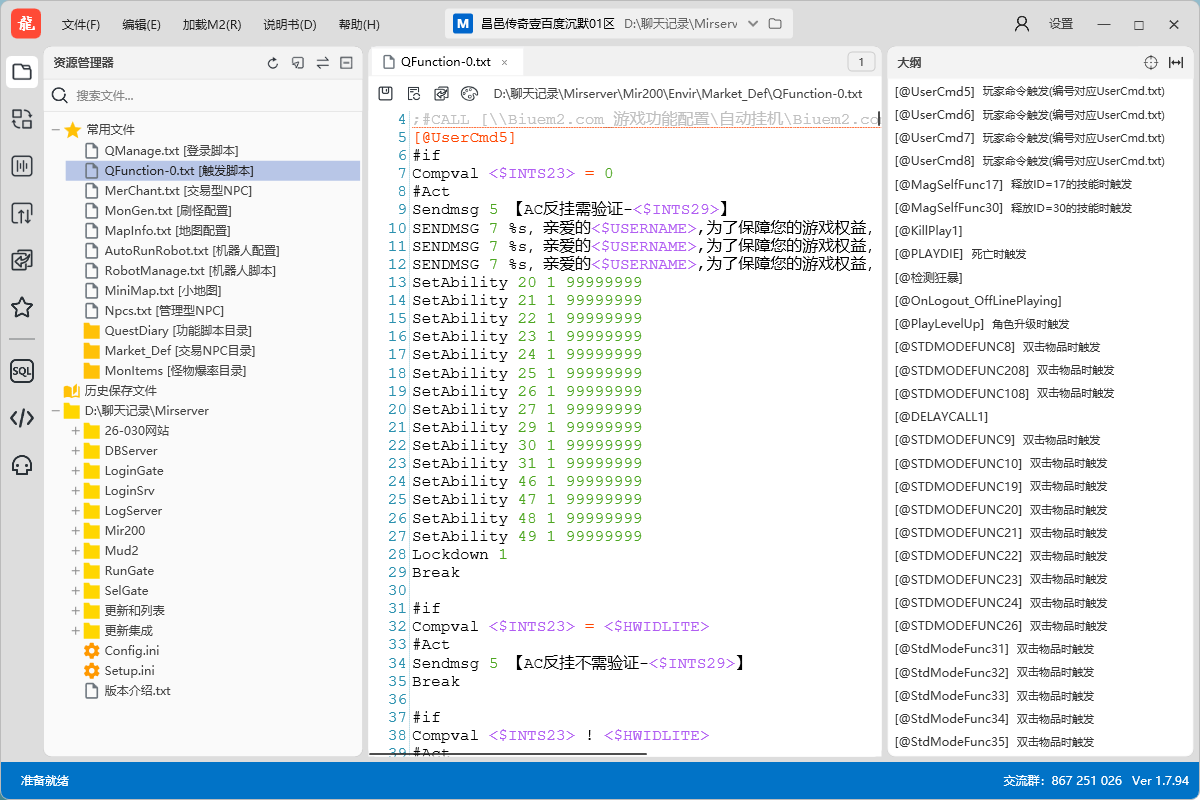Open the 文件(F) menu
The height and width of the screenshot is (800, 1200).
(80, 23)
